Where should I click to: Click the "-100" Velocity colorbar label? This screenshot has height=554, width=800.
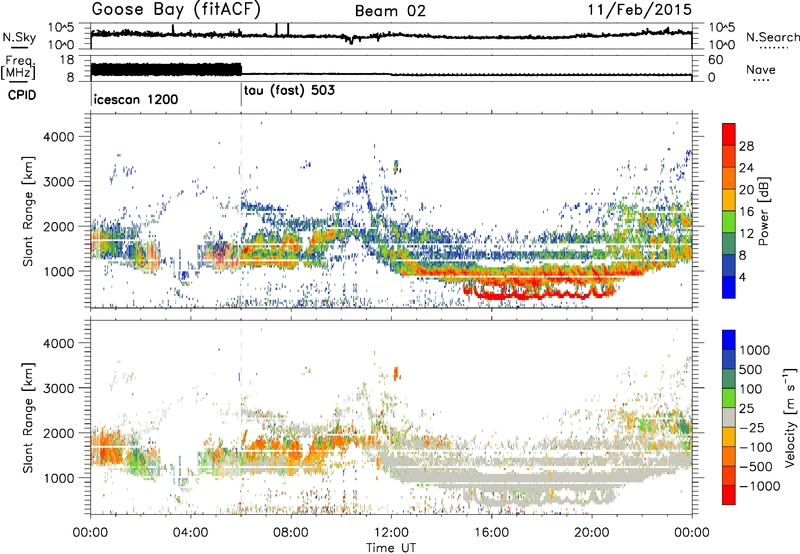click(756, 447)
